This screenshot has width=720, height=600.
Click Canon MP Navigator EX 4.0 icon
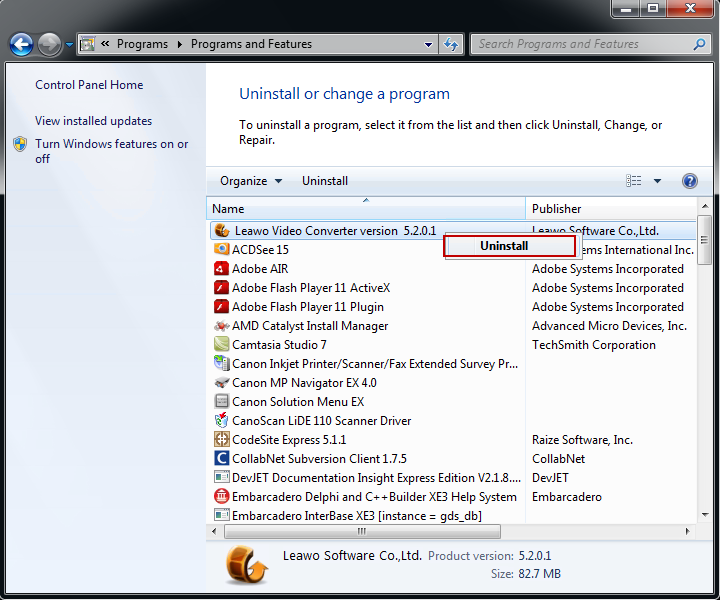[221, 382]
